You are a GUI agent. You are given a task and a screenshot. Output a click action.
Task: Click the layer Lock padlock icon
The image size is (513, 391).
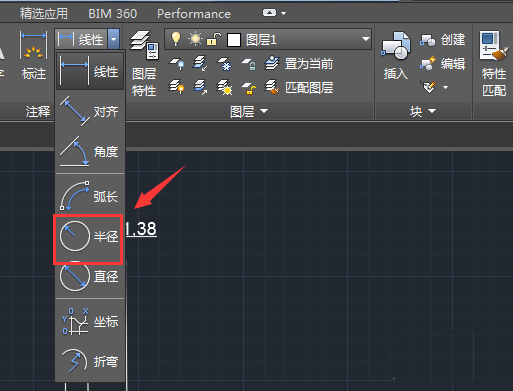(x=248, y=64)
